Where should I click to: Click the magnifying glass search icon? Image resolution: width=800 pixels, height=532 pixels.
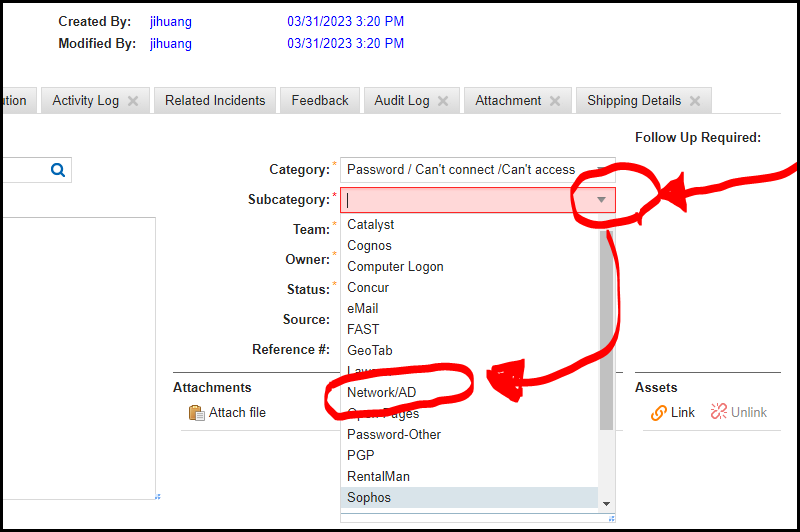tap(58, 170)
